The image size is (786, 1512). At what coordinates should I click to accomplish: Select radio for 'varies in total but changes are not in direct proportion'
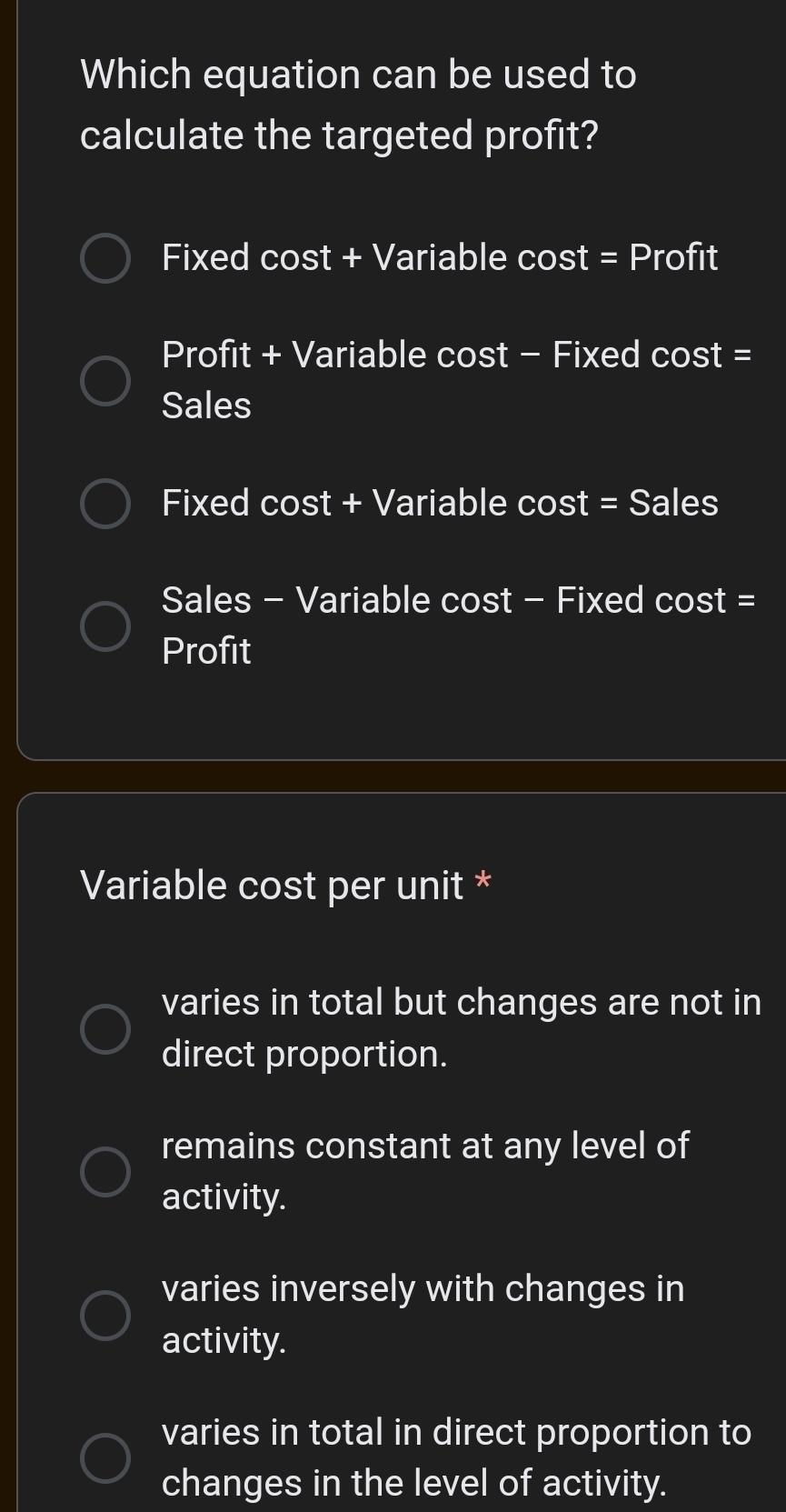(x=105, y=1028)
